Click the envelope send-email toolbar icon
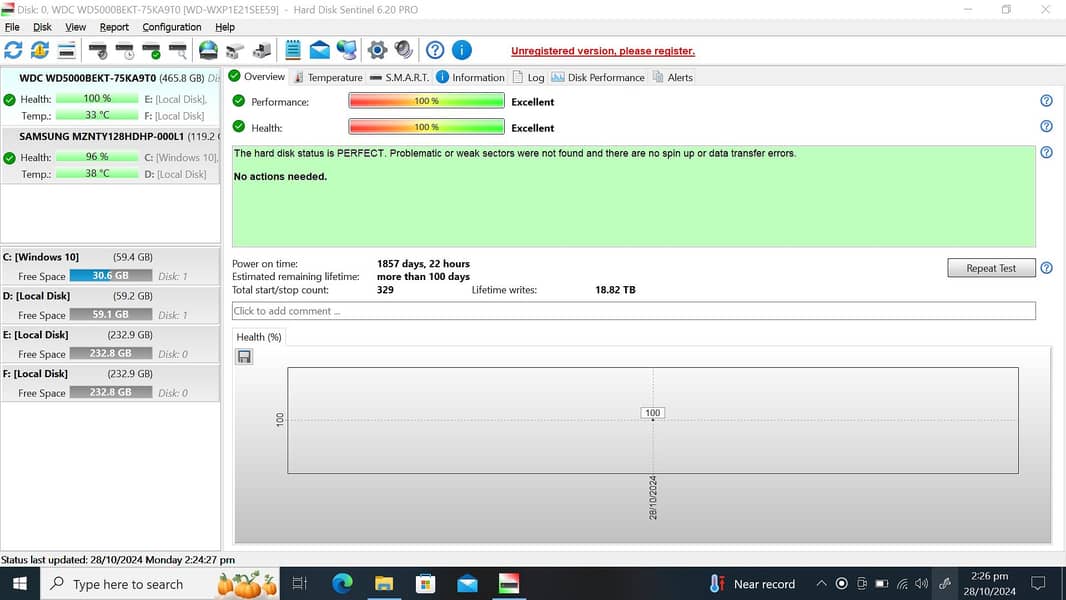This screenshot has width=1066, height=600. coord(319,50)
